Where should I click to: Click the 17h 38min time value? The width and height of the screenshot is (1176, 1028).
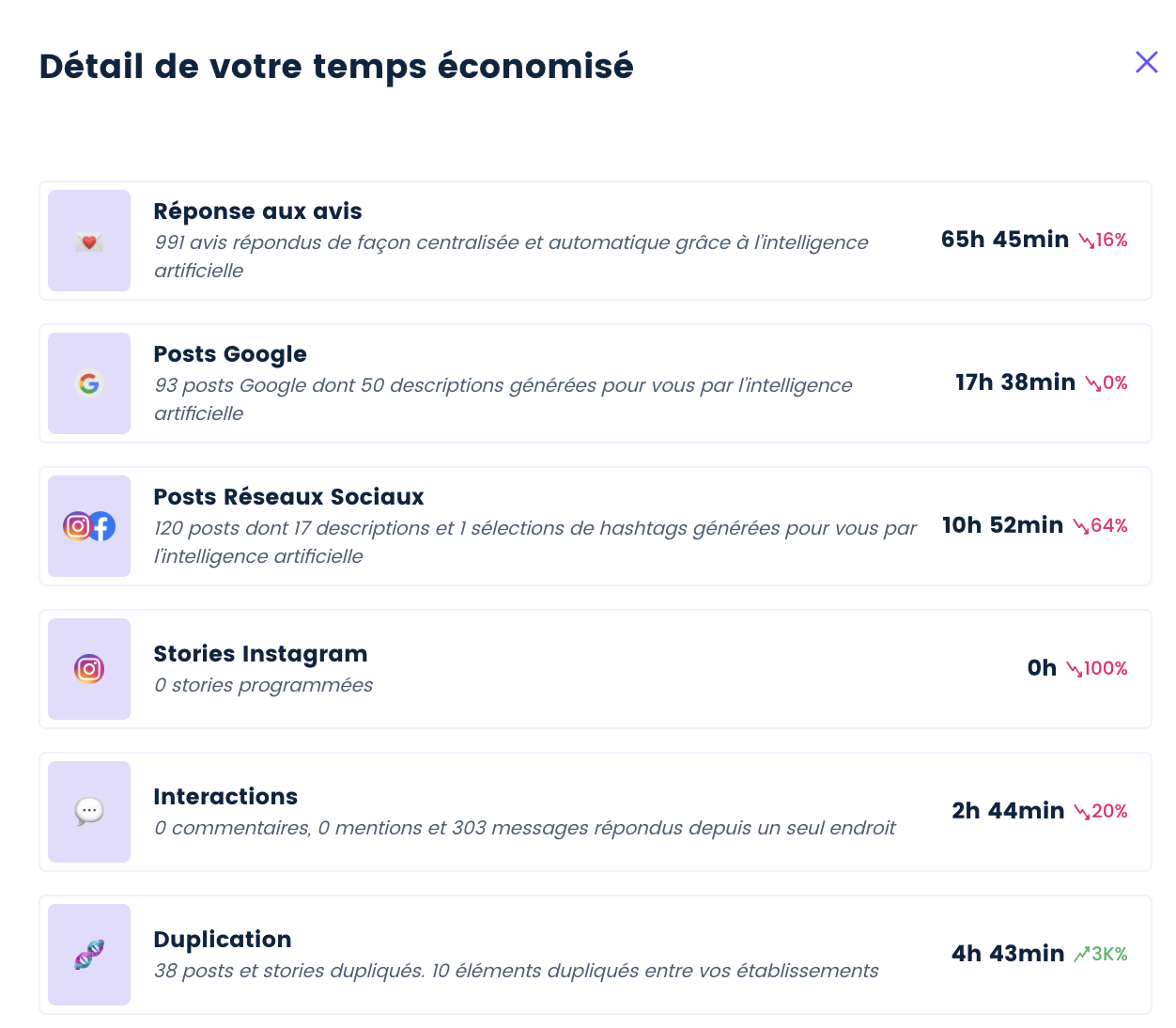pos(1015,382)
